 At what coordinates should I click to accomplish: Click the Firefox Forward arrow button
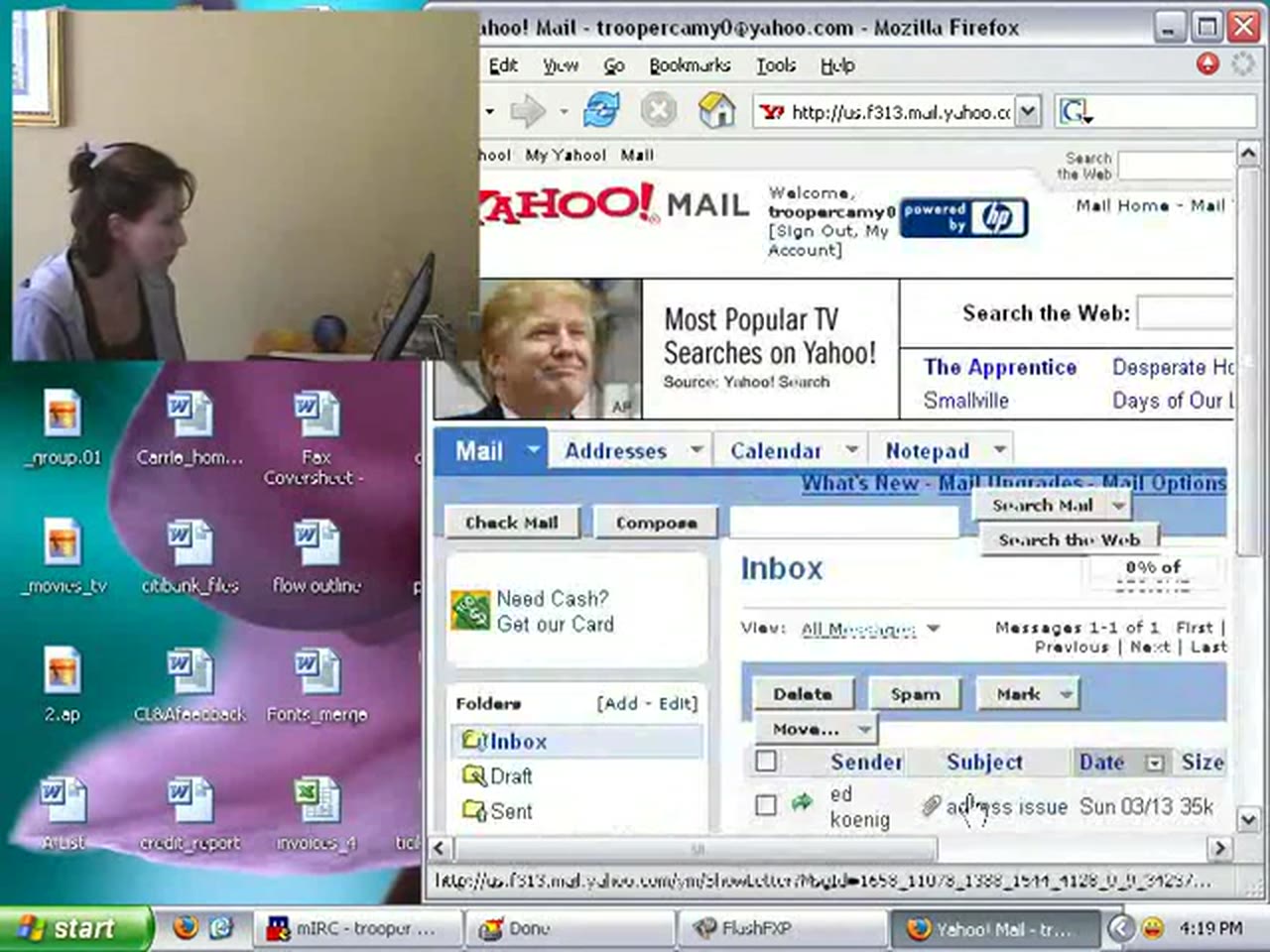pos(528,111)
